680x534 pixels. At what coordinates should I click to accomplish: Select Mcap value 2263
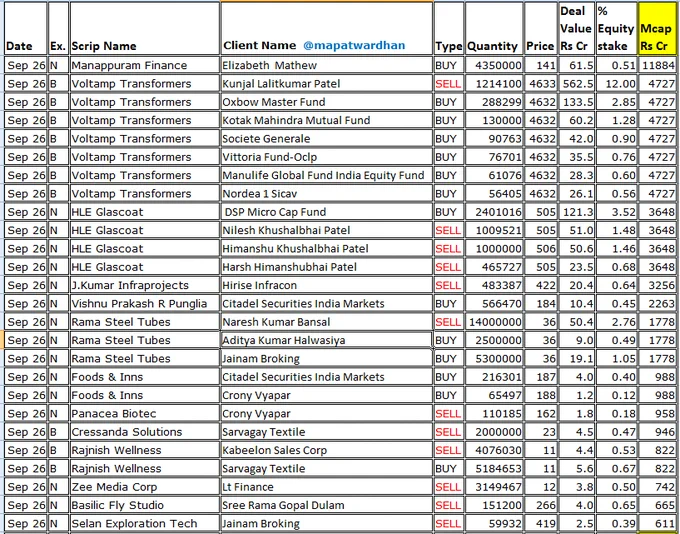(657, 304)
